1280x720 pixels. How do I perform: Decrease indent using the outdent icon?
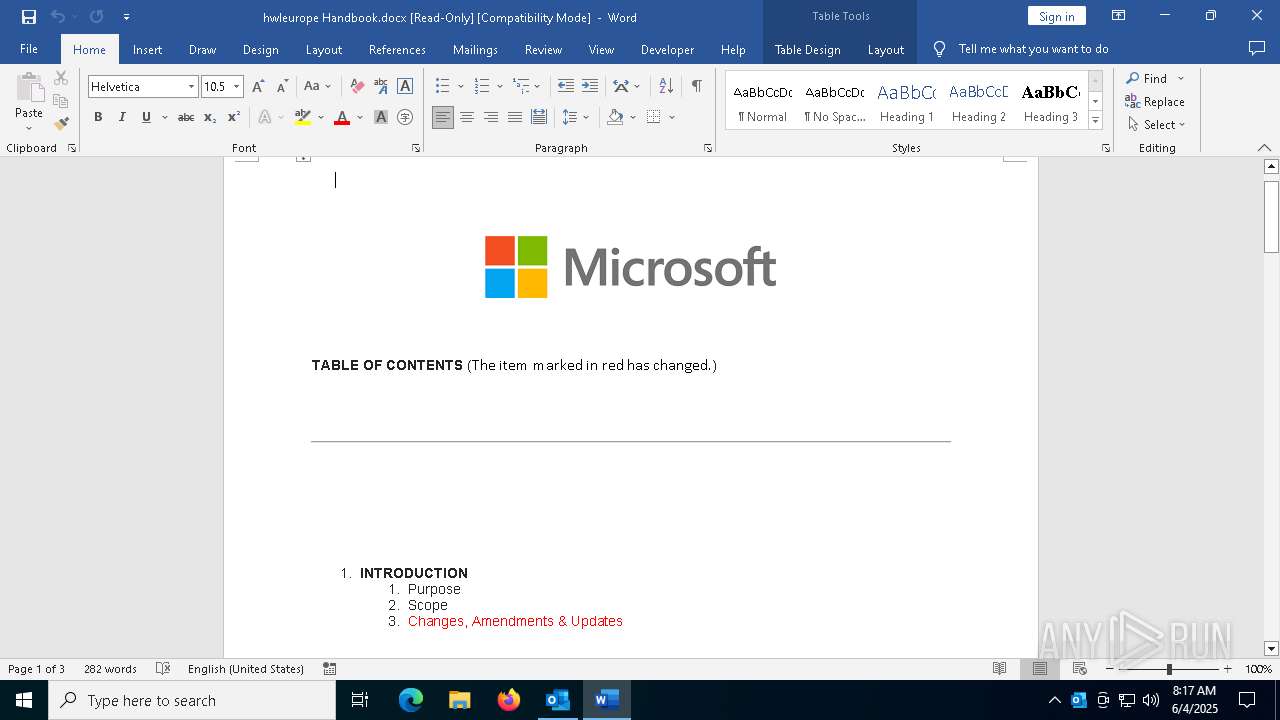point(566,86)
